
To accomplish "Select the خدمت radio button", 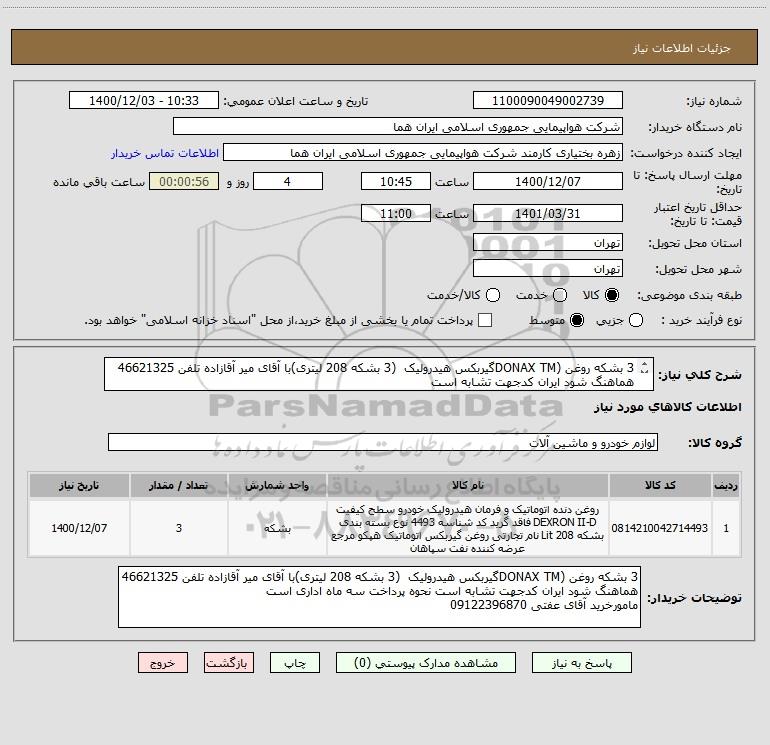I will (x=560, y=295).
